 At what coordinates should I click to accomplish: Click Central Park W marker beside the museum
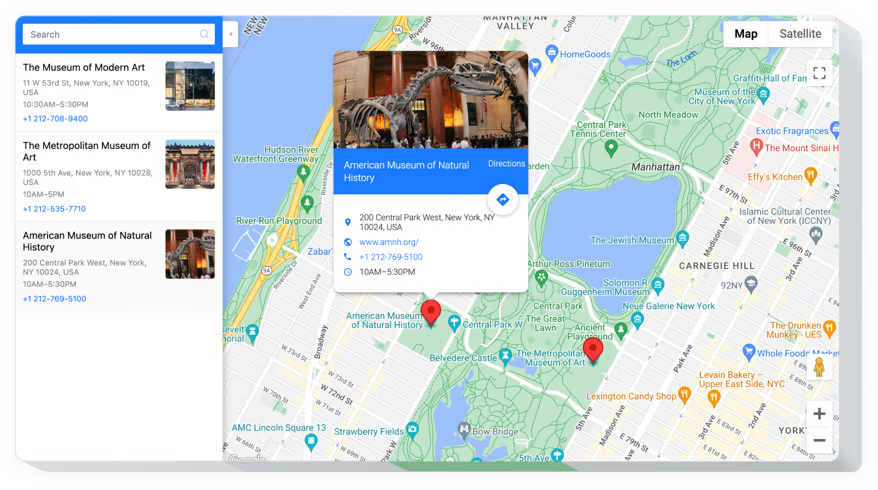click(x=454, y=322)
